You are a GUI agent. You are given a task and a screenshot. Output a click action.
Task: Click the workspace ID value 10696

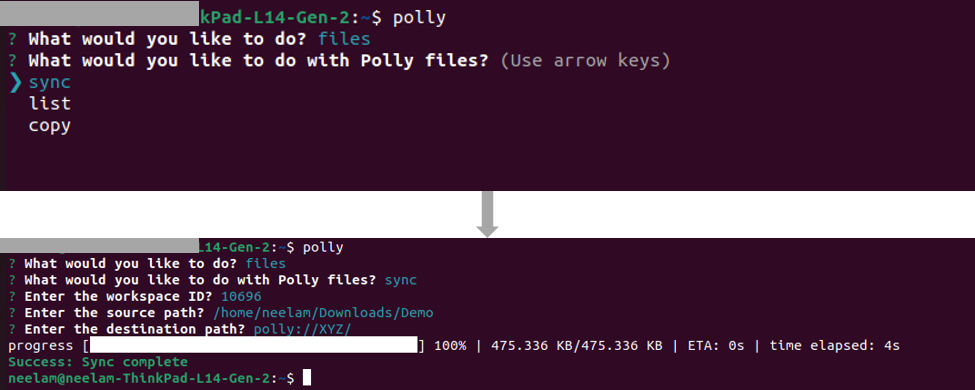241,297
